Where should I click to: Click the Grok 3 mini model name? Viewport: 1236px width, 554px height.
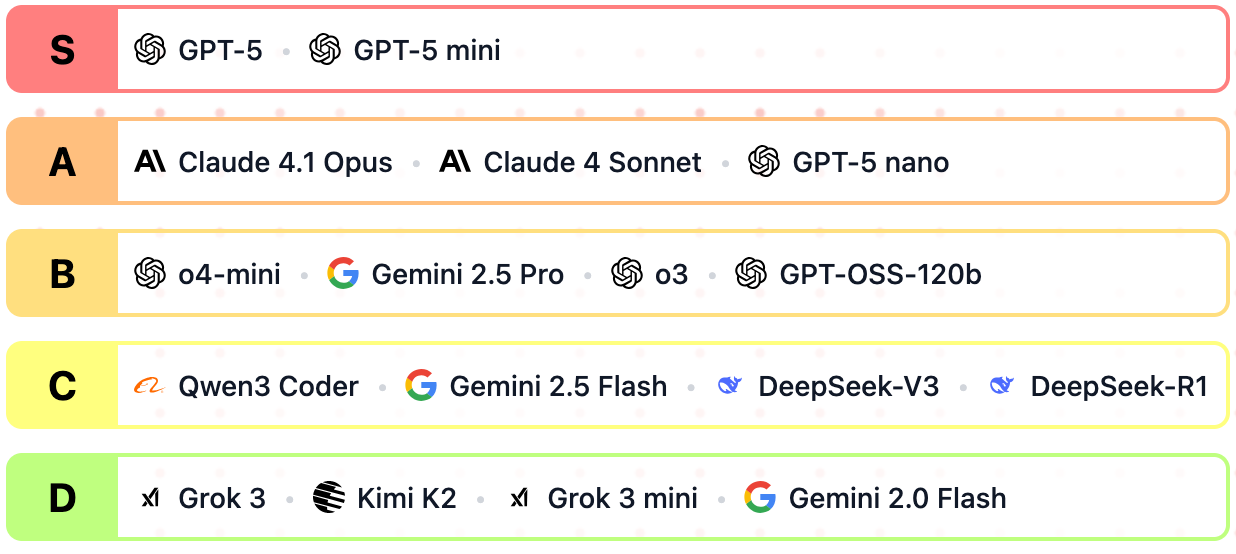pyautogui.click(x=622, y=498)
